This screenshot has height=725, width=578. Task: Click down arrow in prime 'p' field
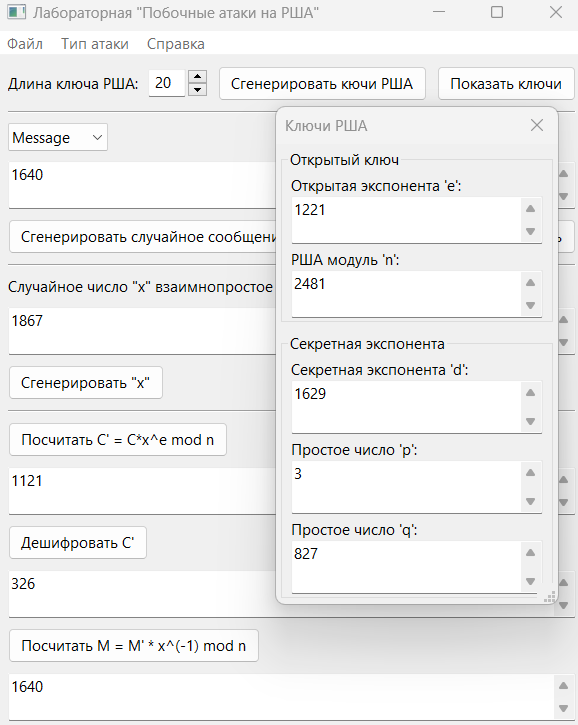coord(530,501)
